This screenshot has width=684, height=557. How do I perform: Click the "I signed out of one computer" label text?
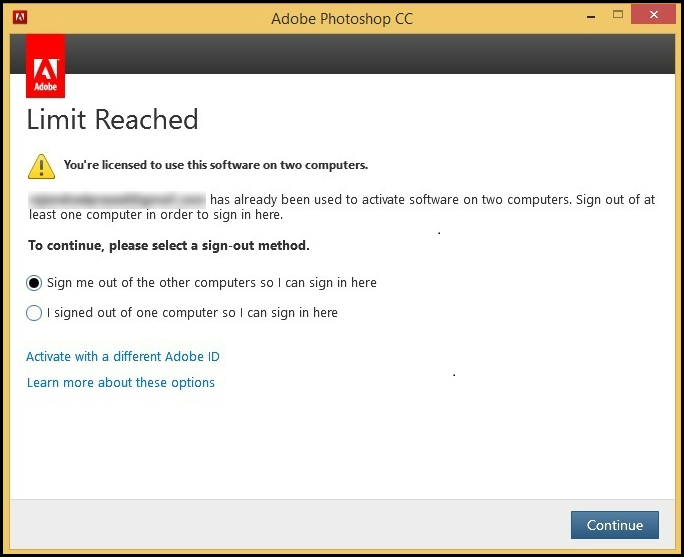[193, 313]
